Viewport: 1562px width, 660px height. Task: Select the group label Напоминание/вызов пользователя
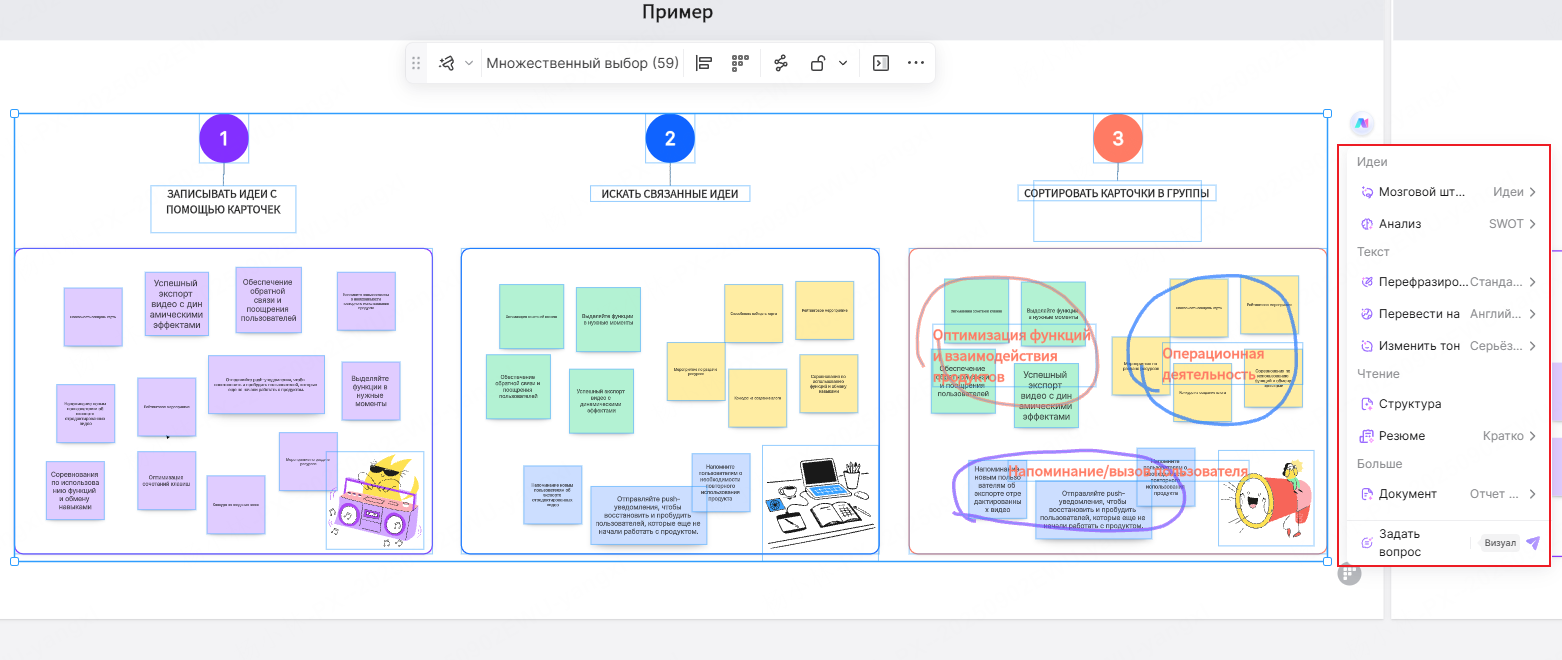click(x=1129, y=472)
